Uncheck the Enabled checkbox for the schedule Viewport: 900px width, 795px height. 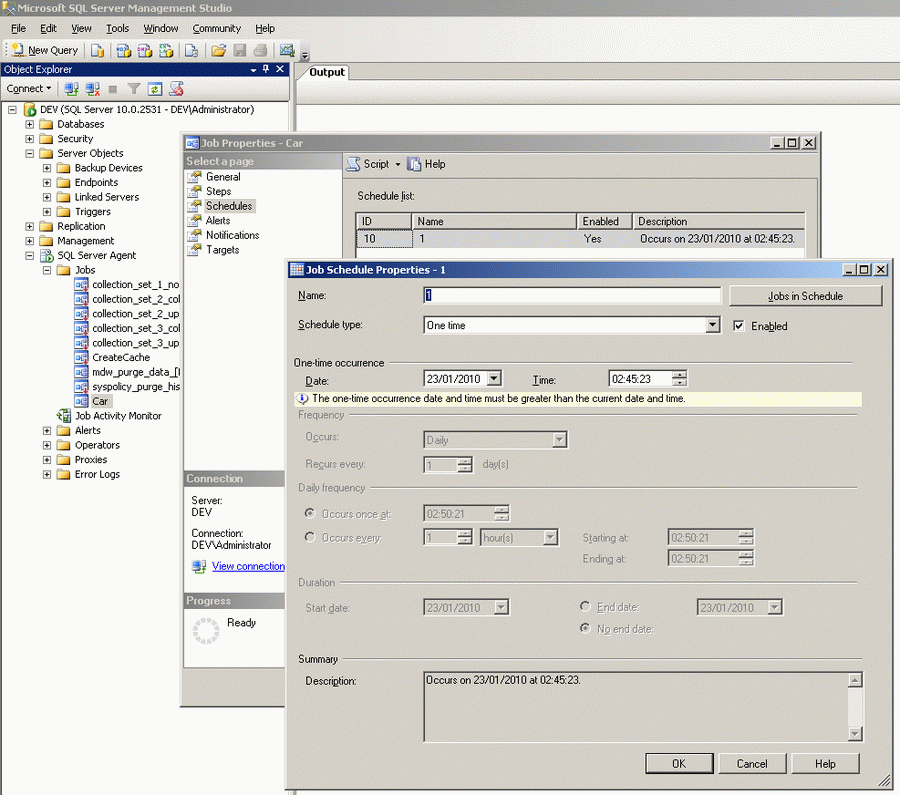click(x=739, y=326)
